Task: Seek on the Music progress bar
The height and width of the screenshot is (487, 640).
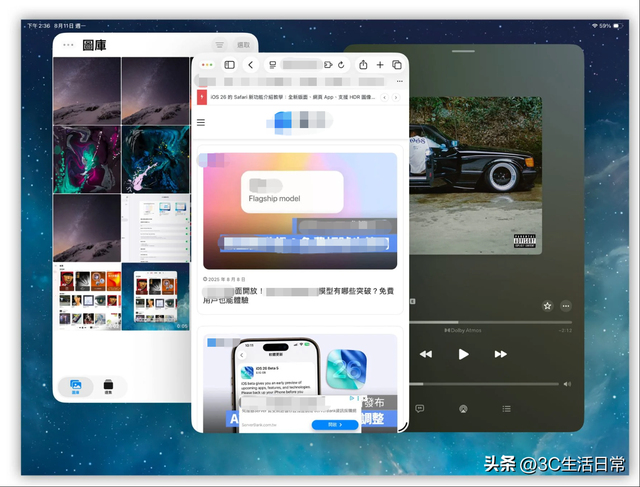Action: point(490,322)
